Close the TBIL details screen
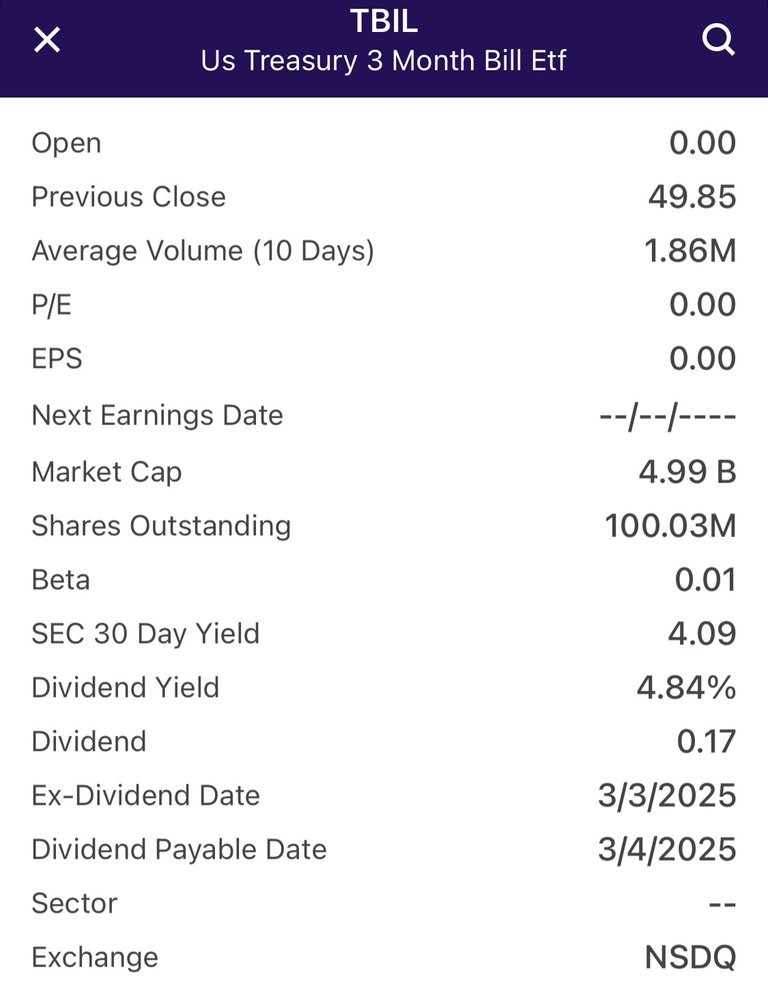The width and height of the screenshot is (768, 989). pyautogui.click(x=47, y=40)
